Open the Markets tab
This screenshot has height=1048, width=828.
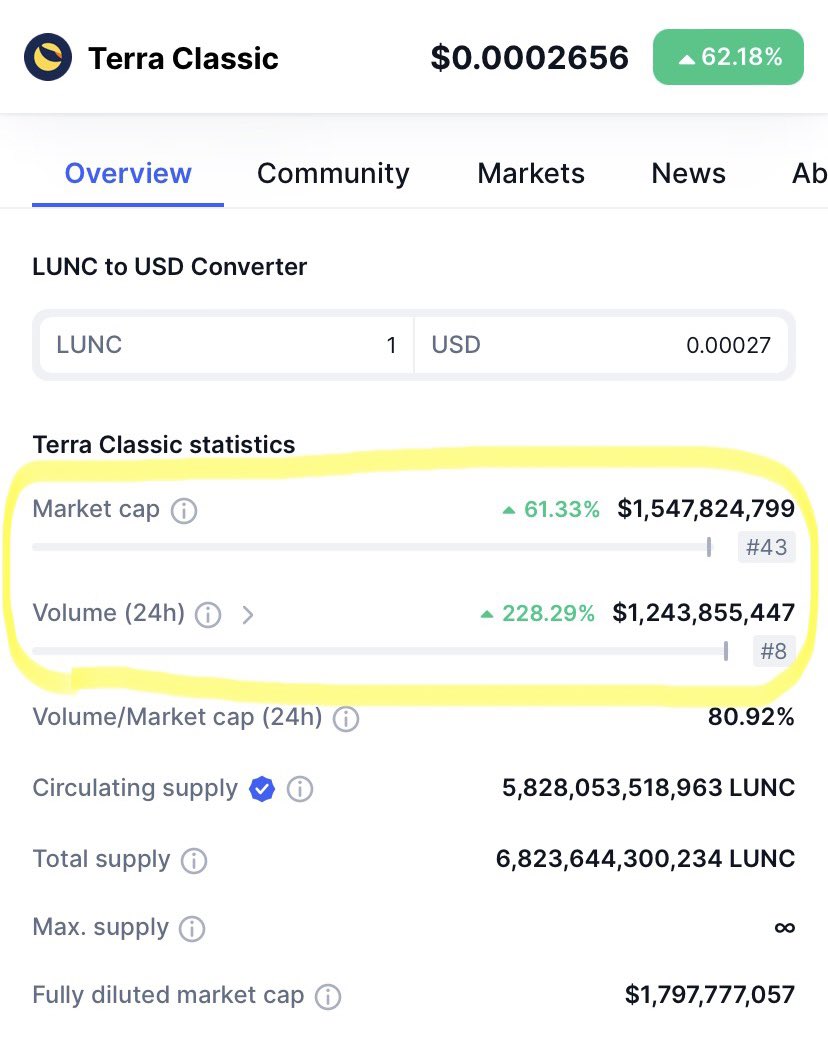(x=531, y=174)
